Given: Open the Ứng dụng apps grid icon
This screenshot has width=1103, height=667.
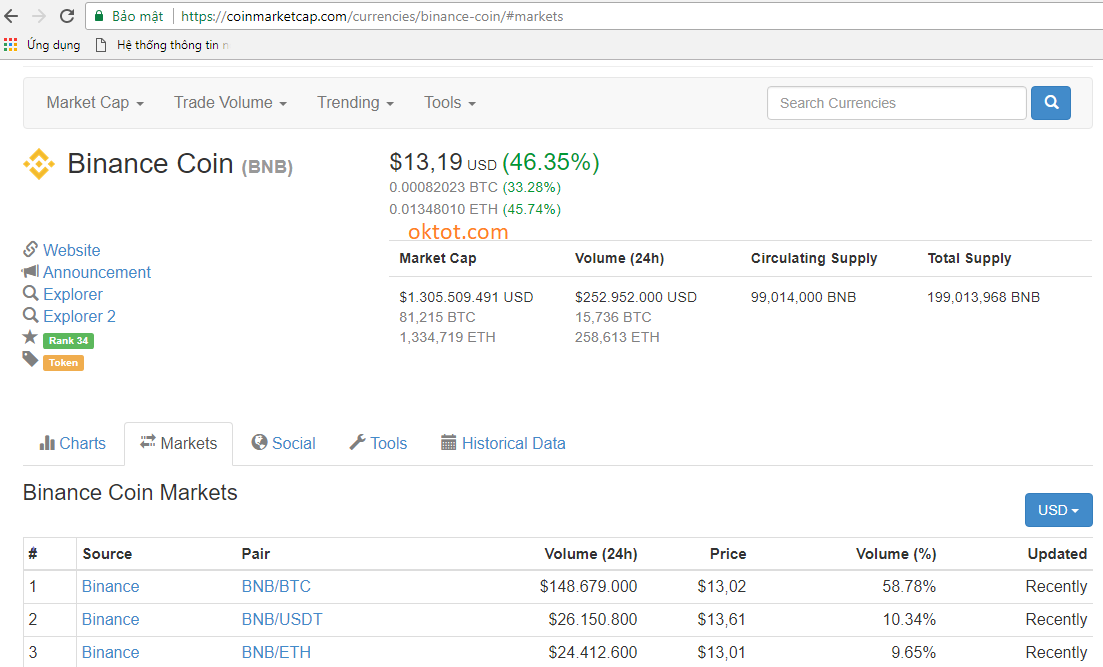Looking at the screenshot, I should [10, 45].
